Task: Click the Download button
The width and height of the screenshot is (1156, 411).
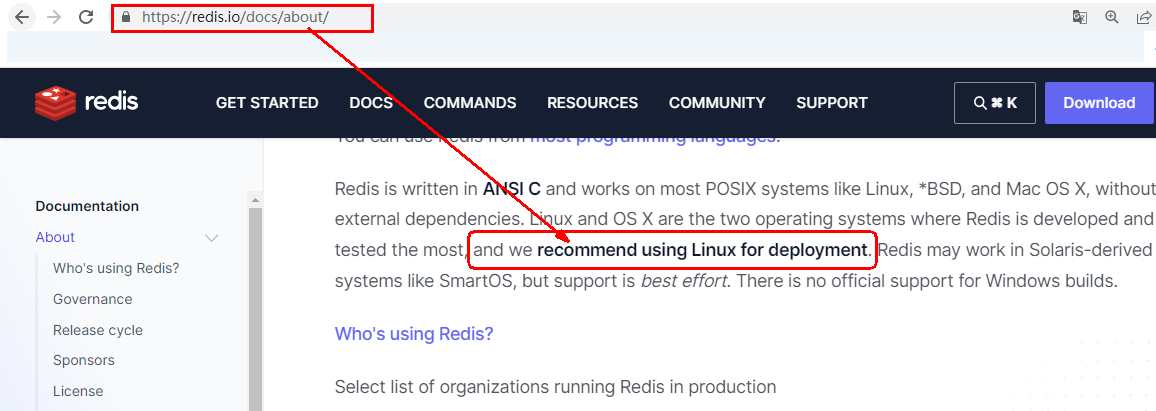Action: 1099,103
